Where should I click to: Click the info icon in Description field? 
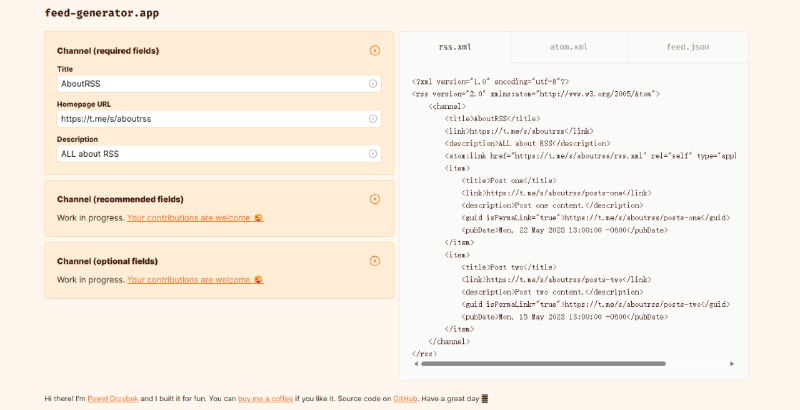point(373,154)
